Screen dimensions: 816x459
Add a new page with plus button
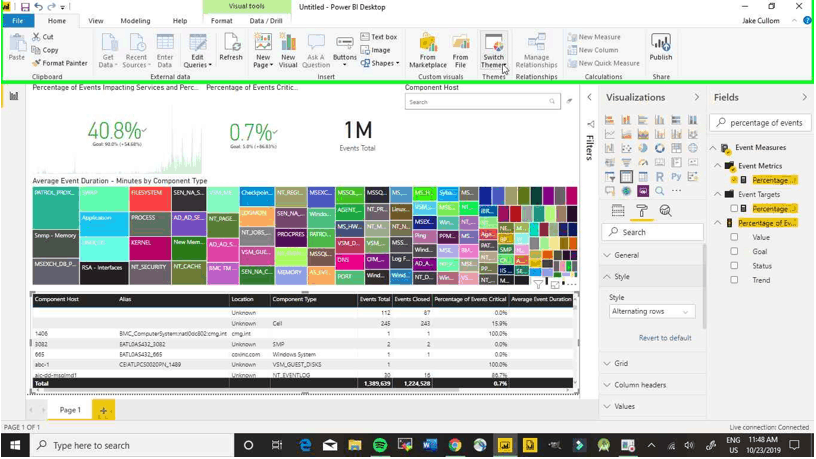(x=103, y=410)
